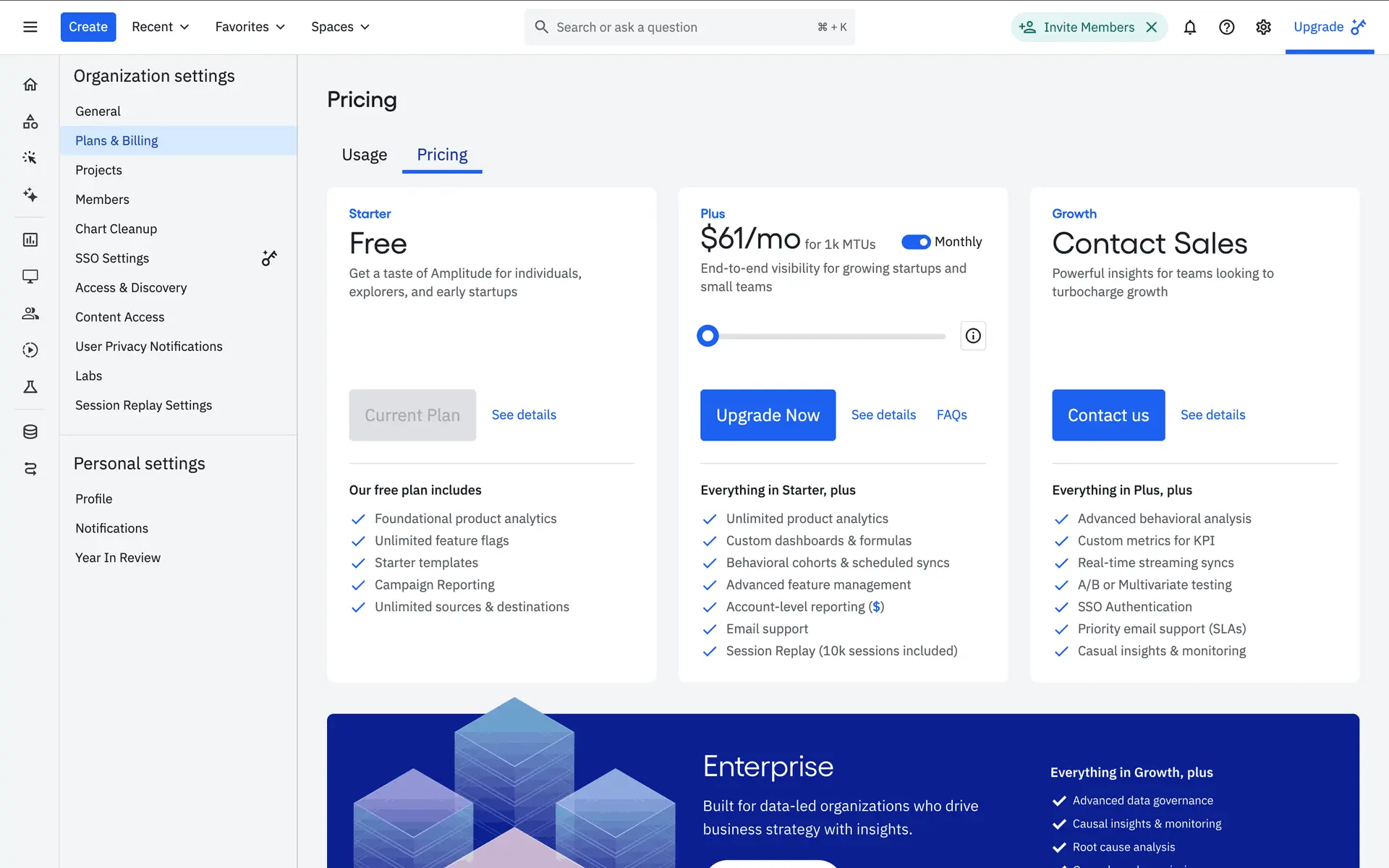Select Members in Organization settings
Viewport: 1389px width, 868px height.
pyautogui.click(x=102, y=200)
